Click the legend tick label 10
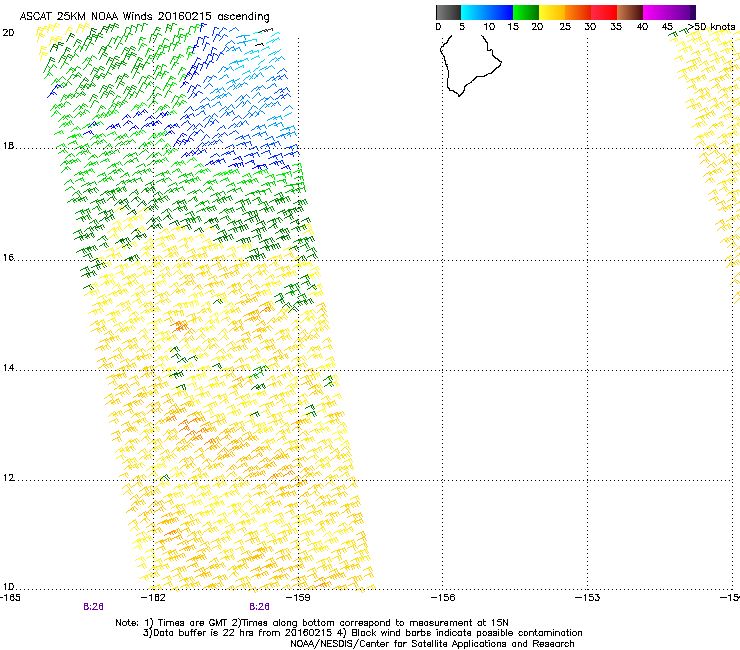 pyautogui.click(x=489, y=27)
